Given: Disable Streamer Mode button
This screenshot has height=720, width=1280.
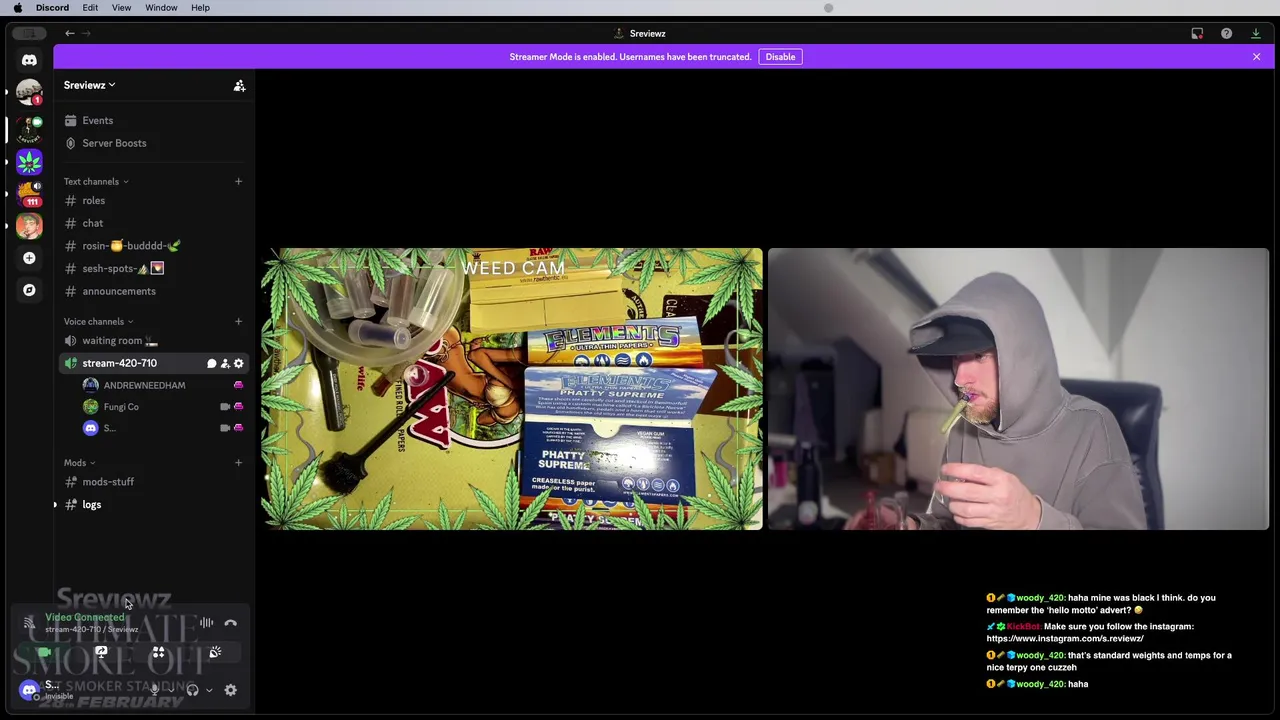Looking at the screenshot, I should tap(780, 57).
